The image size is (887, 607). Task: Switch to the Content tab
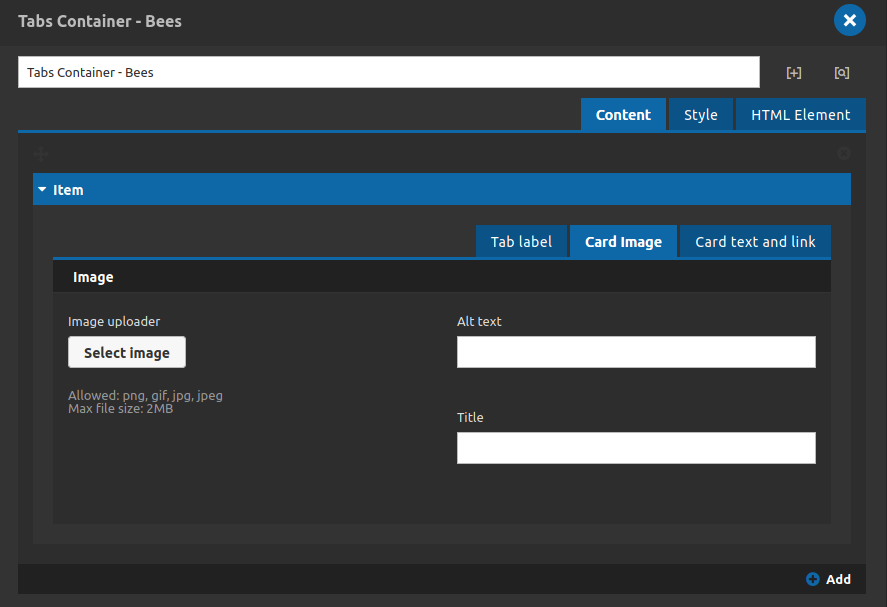(x=623, y=115)
